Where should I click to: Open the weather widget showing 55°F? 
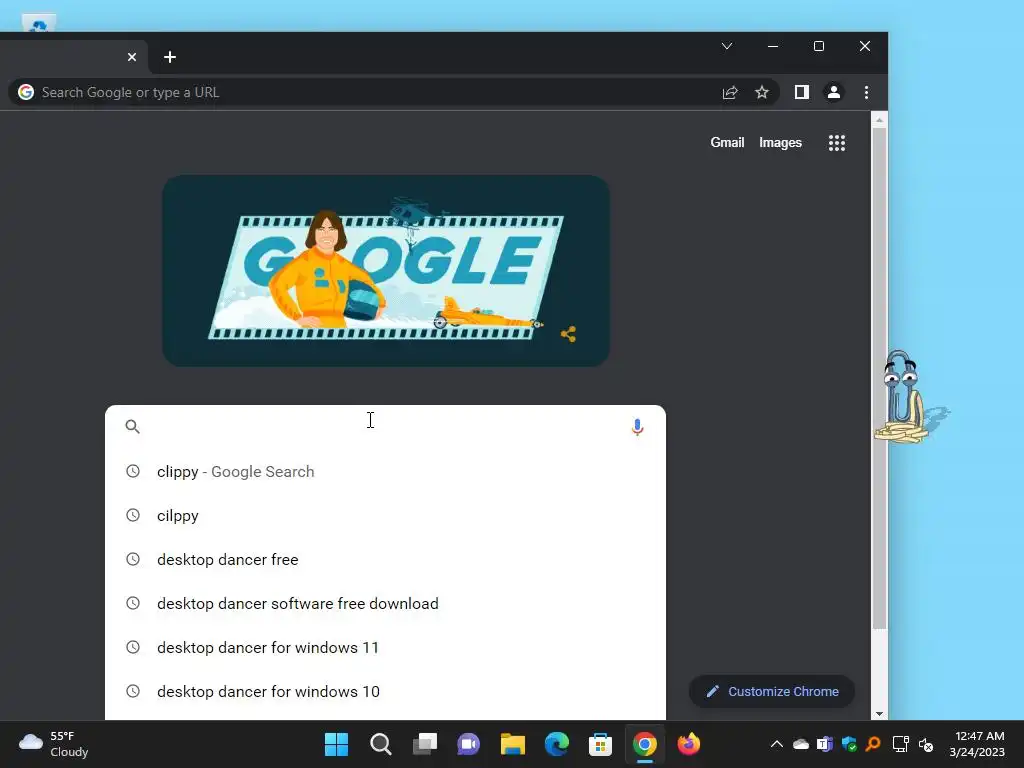tap(54, 744)
